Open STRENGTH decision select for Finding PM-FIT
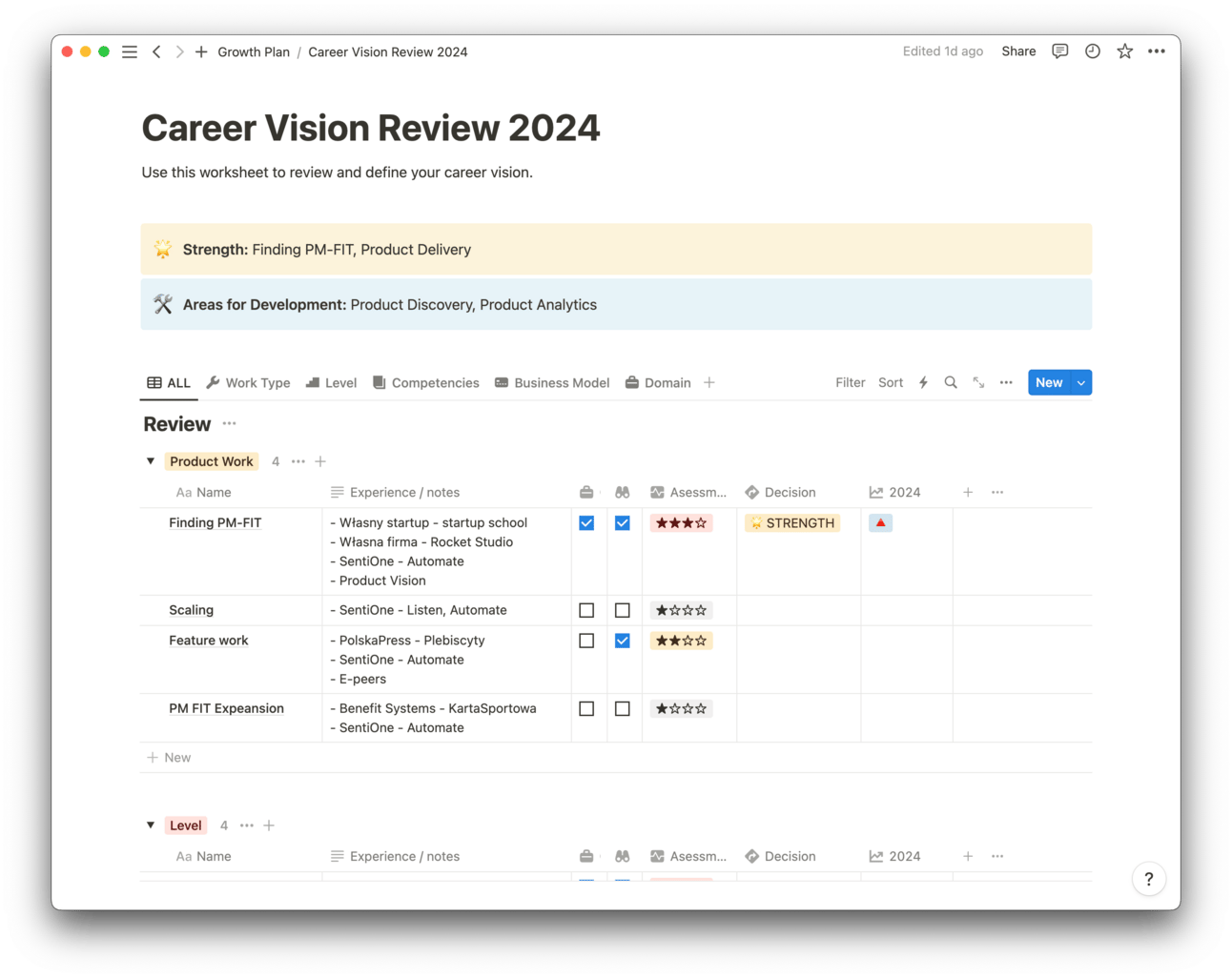The image size is (1232, 978). point(792,522)
